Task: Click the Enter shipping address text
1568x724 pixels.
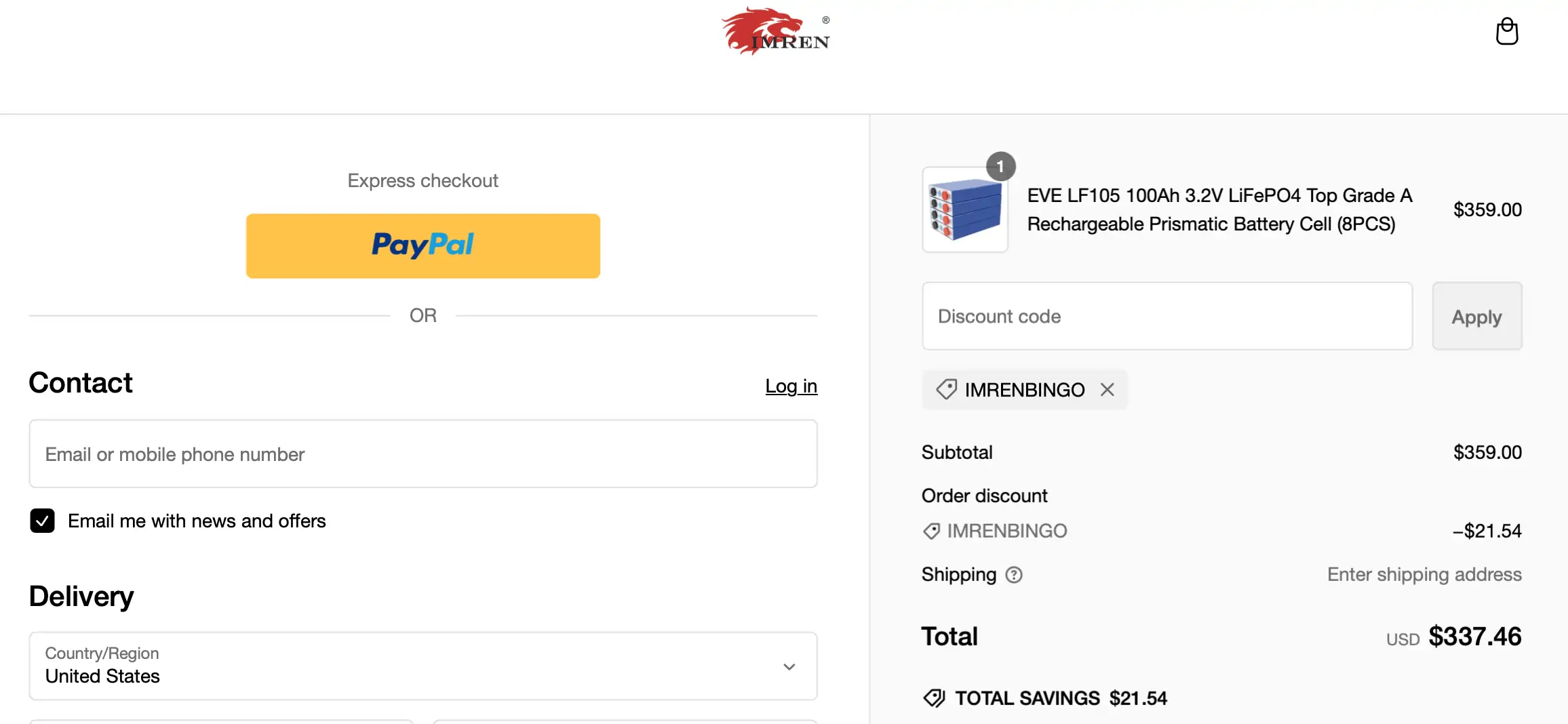Action: [1424, 575]
